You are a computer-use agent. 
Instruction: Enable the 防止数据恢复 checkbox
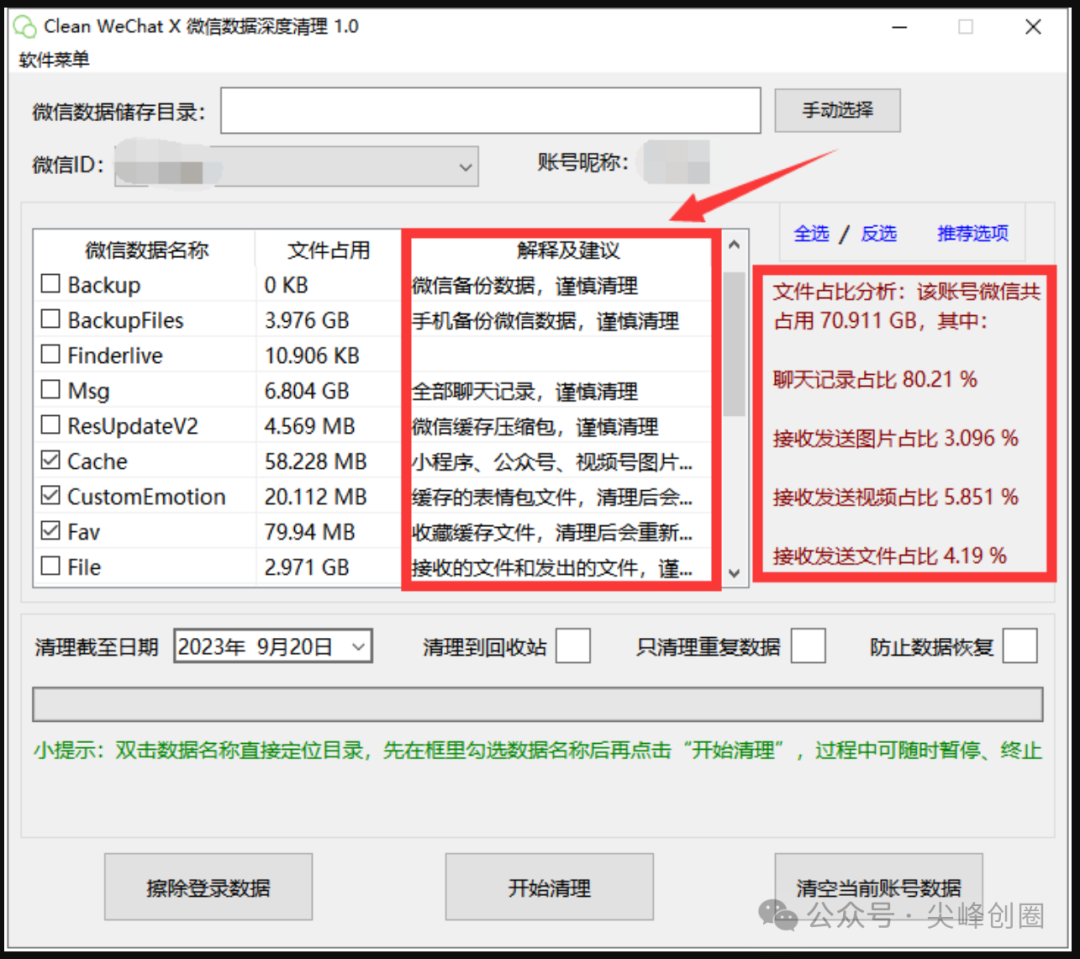[x=1020, y=646]
